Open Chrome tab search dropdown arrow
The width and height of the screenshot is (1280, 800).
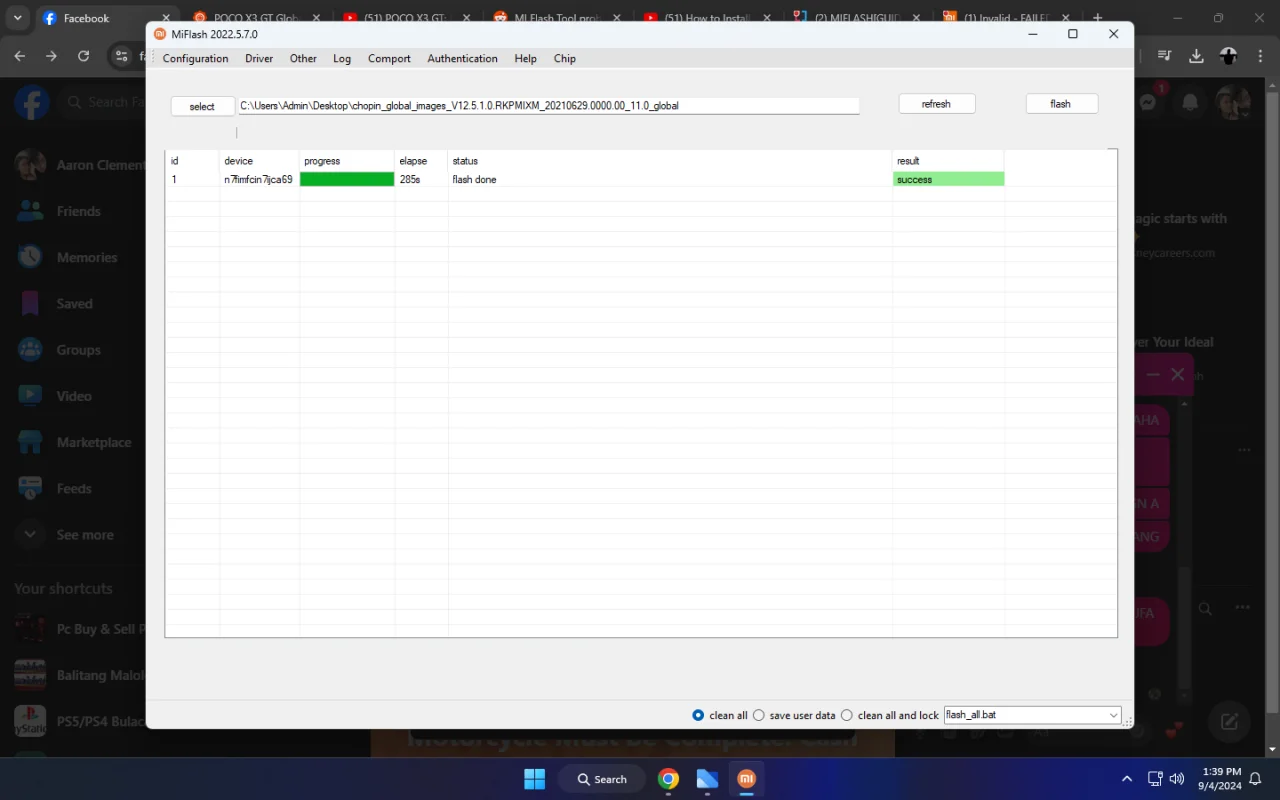(17, 18)
